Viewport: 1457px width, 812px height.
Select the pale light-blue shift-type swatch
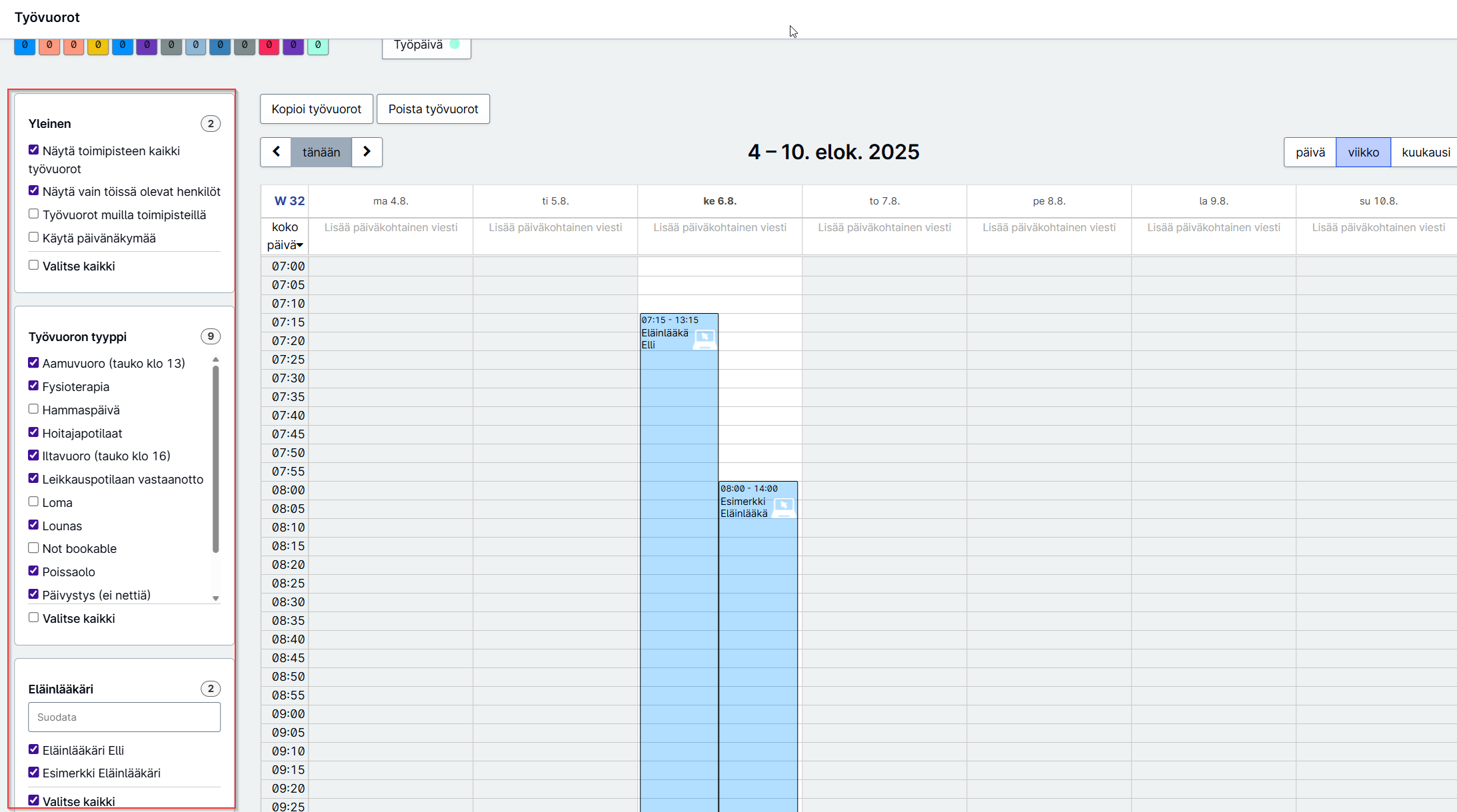pos(195,46)
